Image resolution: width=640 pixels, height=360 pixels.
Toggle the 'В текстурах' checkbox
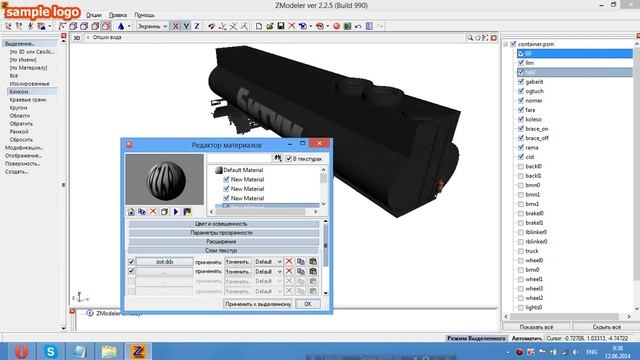(289, 158)
